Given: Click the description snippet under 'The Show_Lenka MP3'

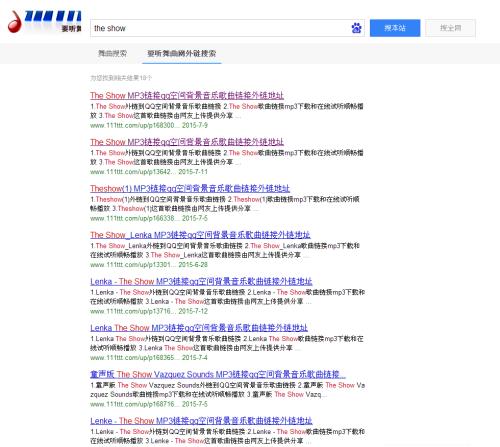Looking at the screenshot, I should (225, 250).
